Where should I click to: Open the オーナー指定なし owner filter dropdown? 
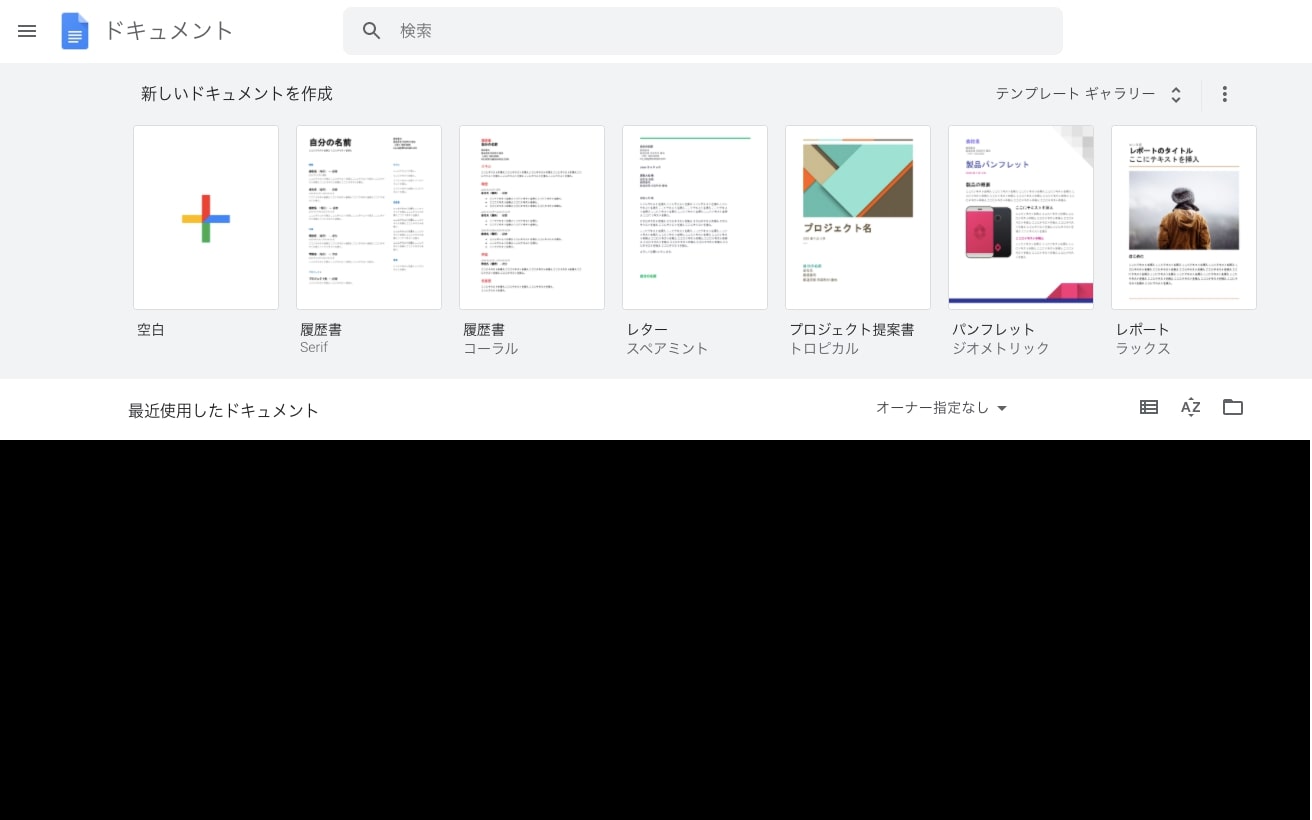(x=941, y=408)
